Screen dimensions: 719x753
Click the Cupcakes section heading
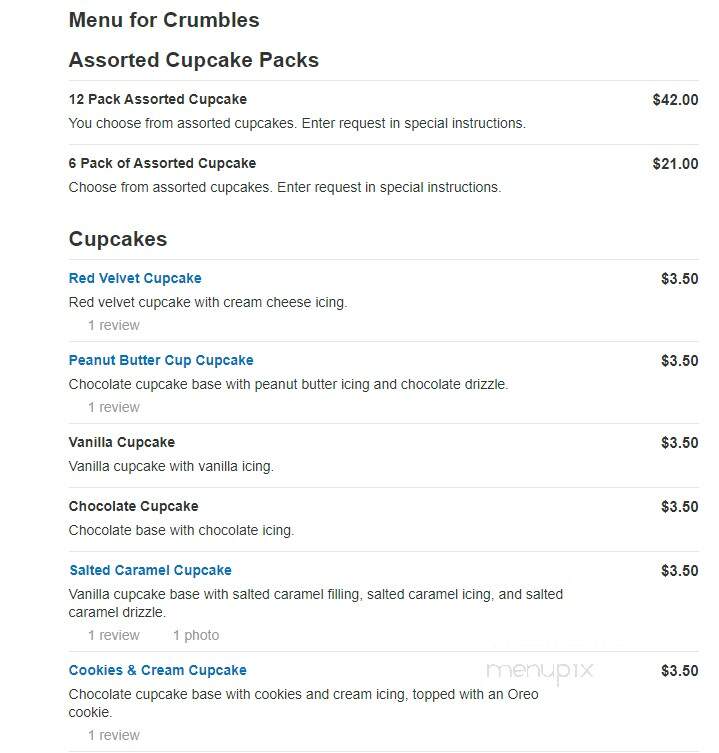pyautogui.click(x=118, y=239)
